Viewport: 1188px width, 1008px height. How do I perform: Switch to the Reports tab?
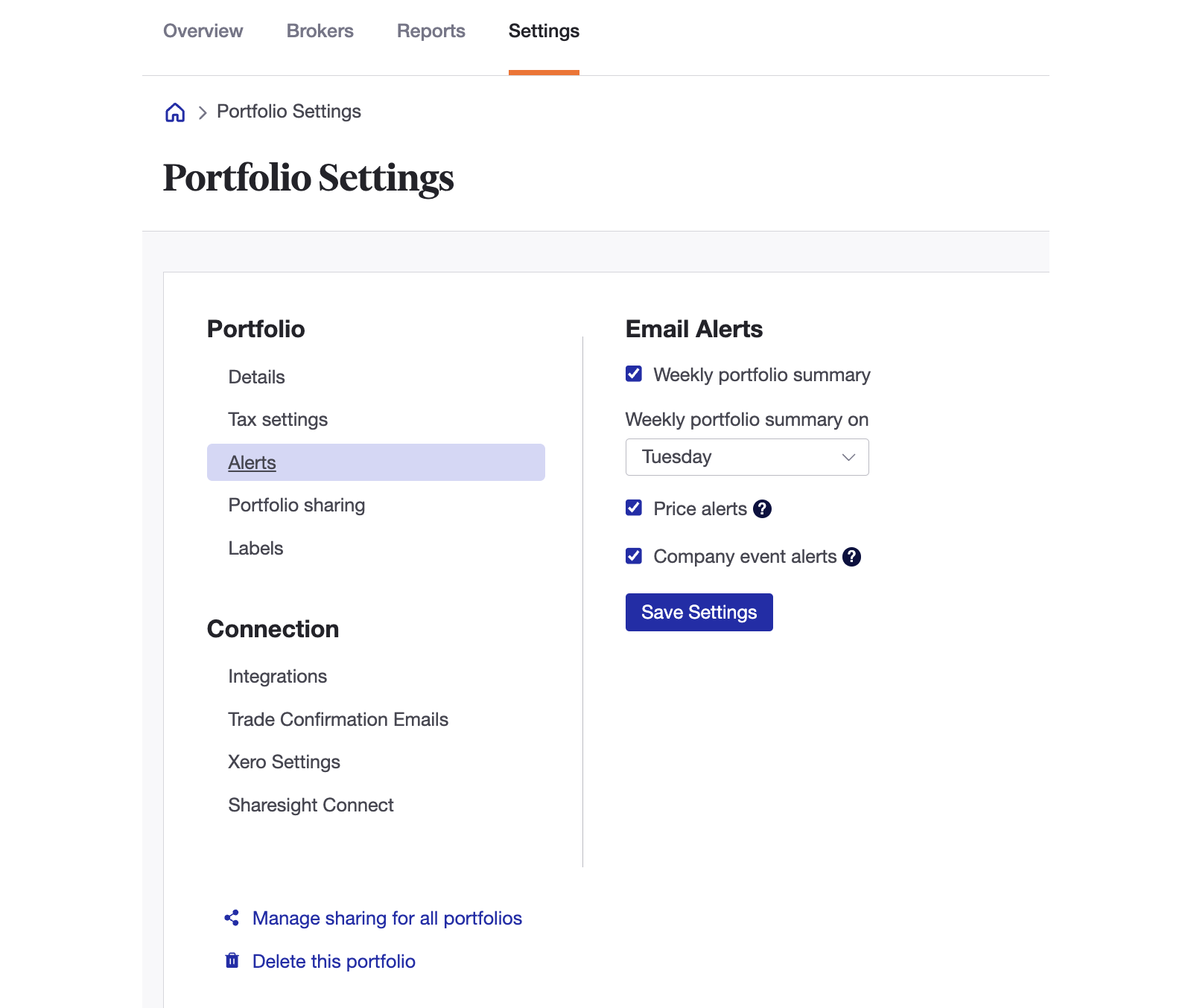point(431,31)
